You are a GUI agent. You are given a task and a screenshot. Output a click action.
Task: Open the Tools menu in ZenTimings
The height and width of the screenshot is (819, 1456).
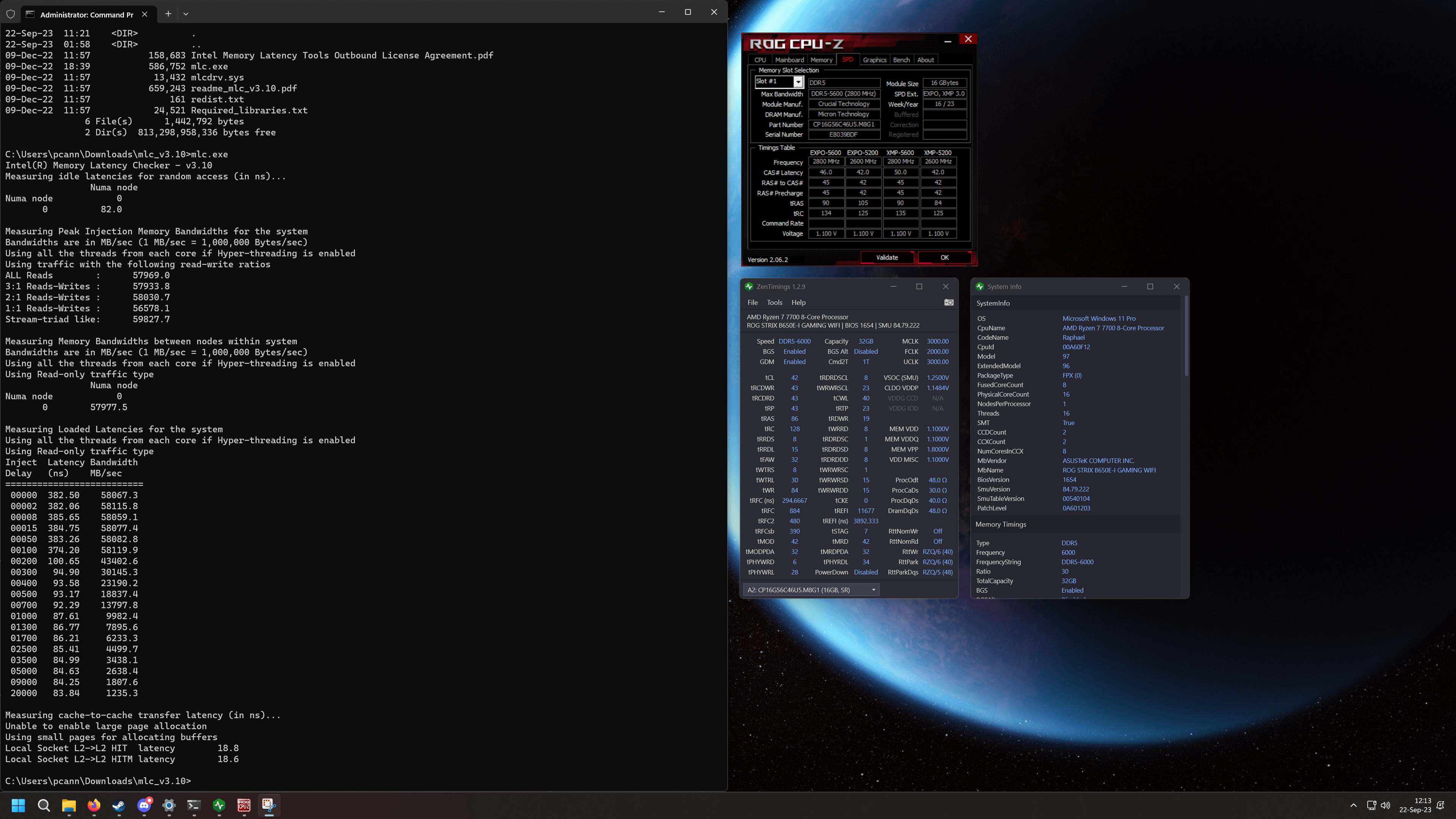(774, 303)
